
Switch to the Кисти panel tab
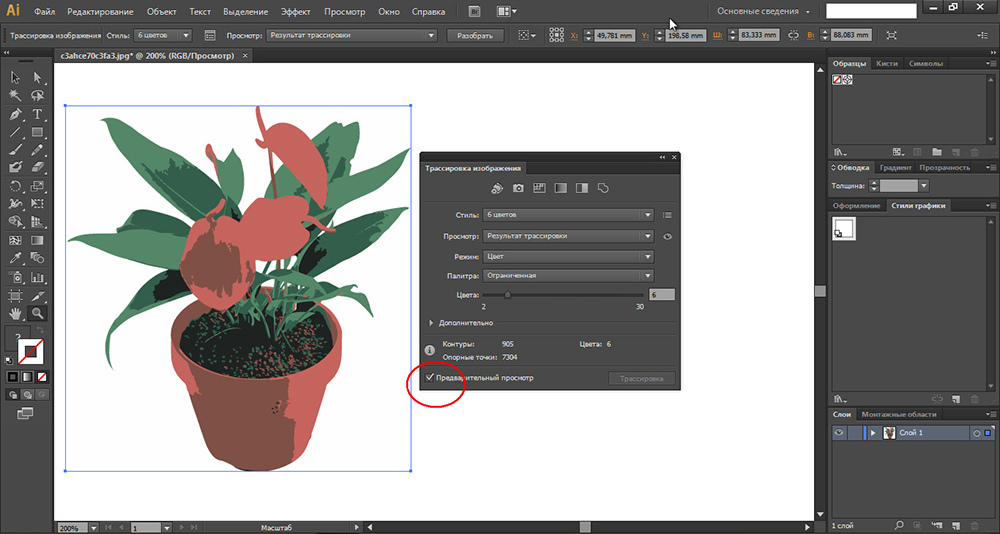point(886,63)
